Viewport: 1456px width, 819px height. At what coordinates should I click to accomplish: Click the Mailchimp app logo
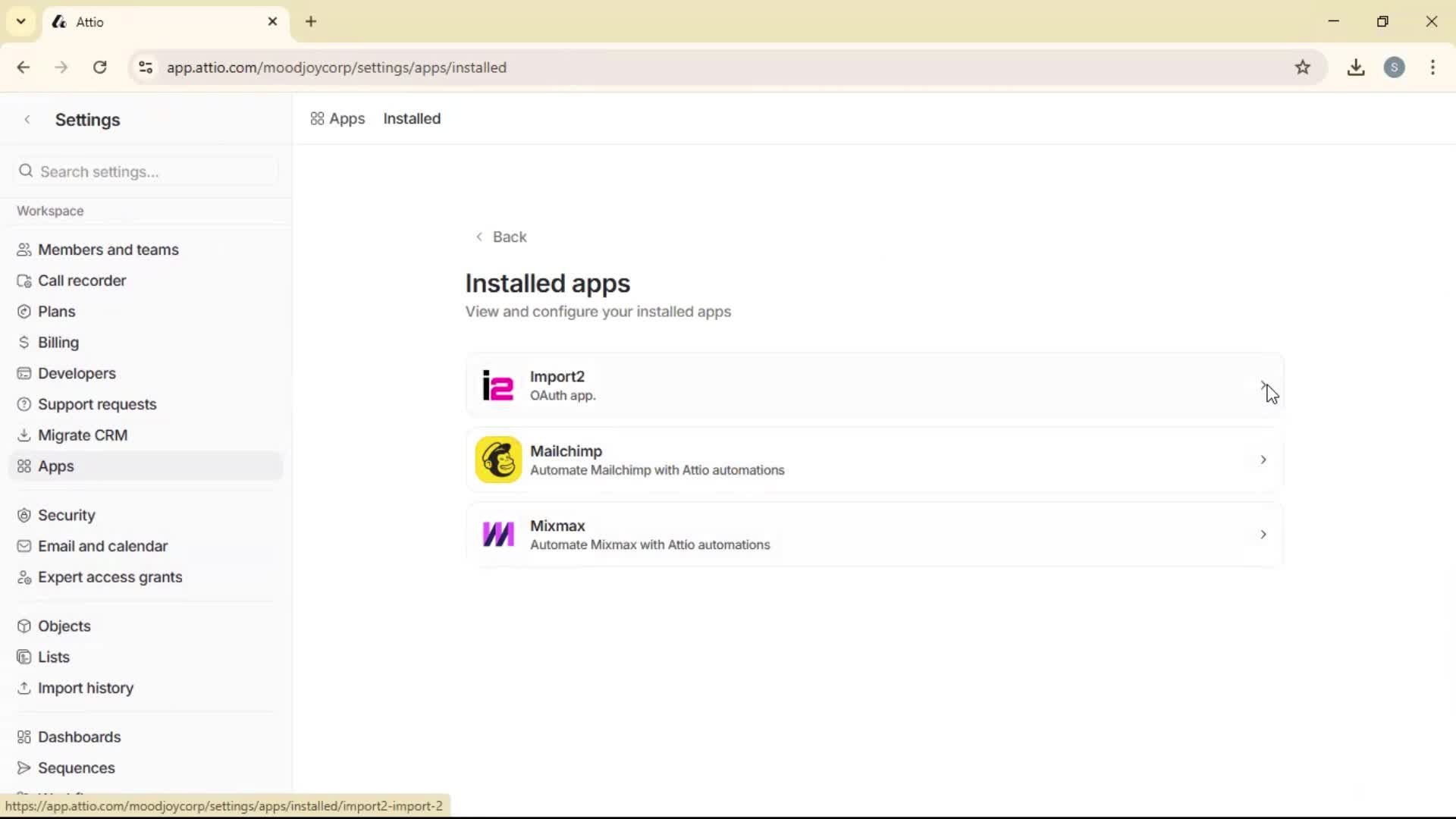click(497, 460)
